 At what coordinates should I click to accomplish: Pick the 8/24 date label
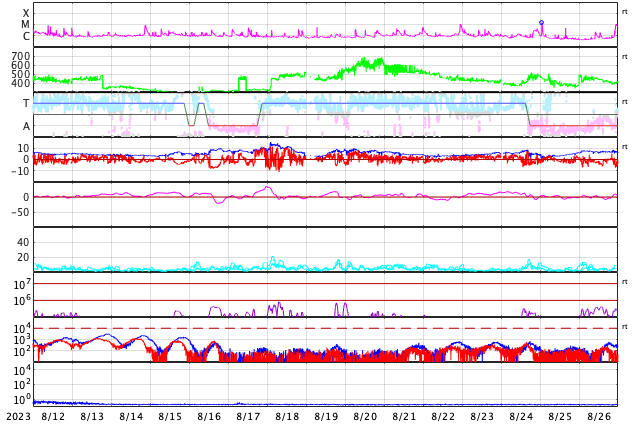pyautogui.click(x=521, y=416)
